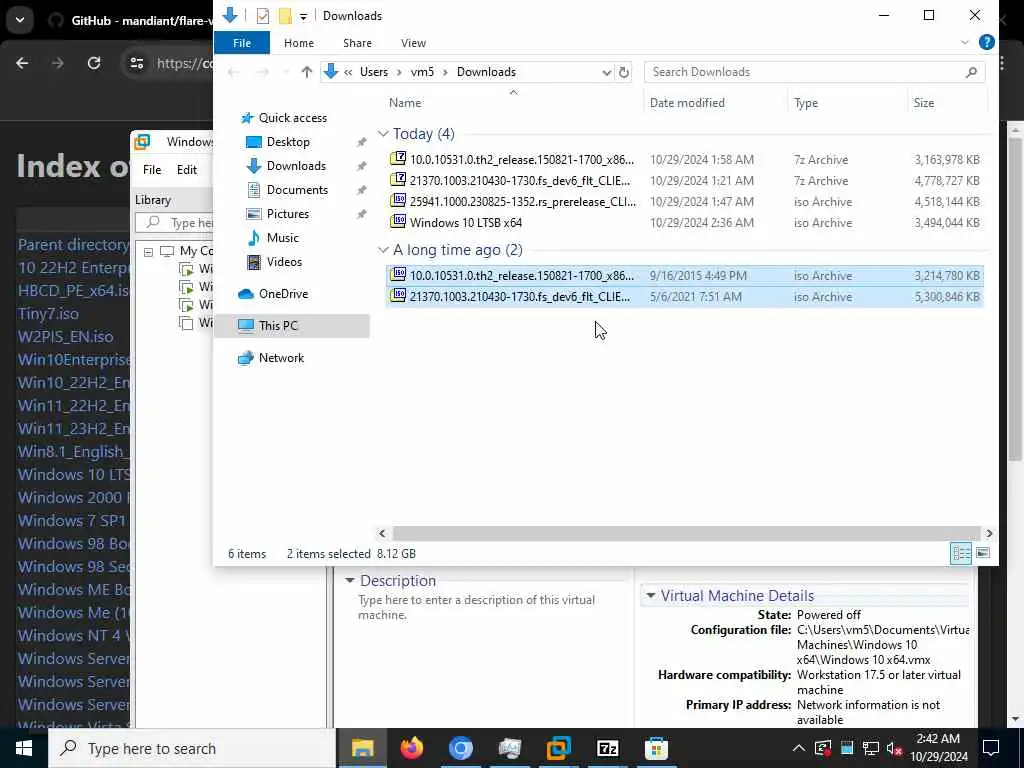Sort files by Name column header

pos(405,103)
